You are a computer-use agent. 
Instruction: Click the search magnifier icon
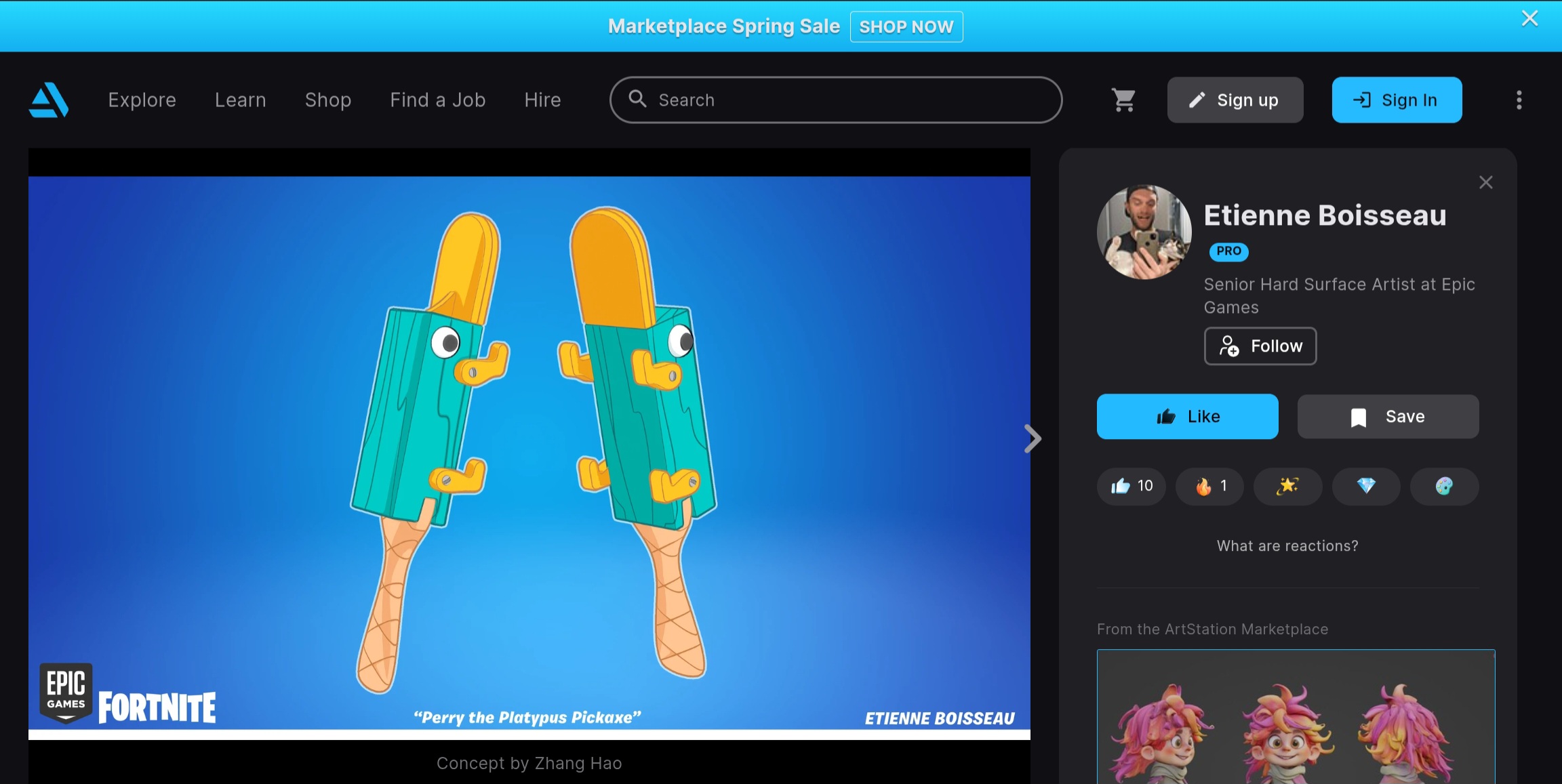637,99
